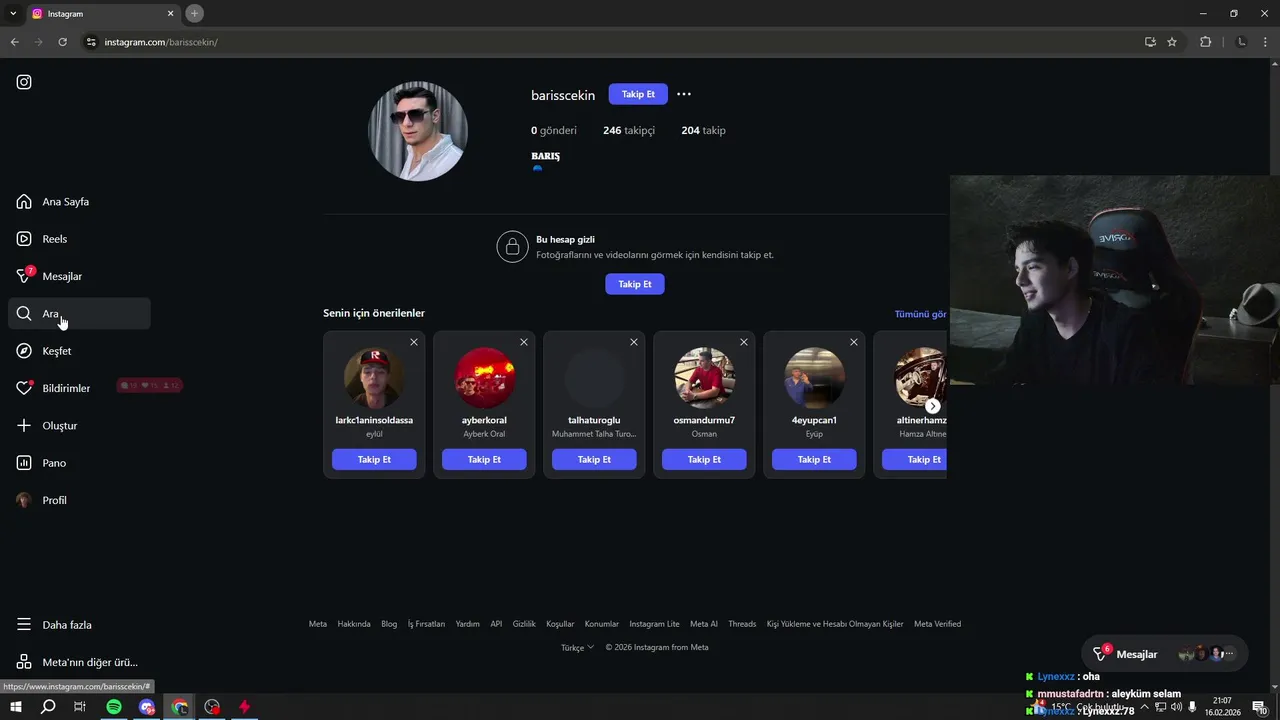This screenshot has width=1280, height=720.
Task: Open floating Mesajlar chat button
Action: [x=1165, y=654]
